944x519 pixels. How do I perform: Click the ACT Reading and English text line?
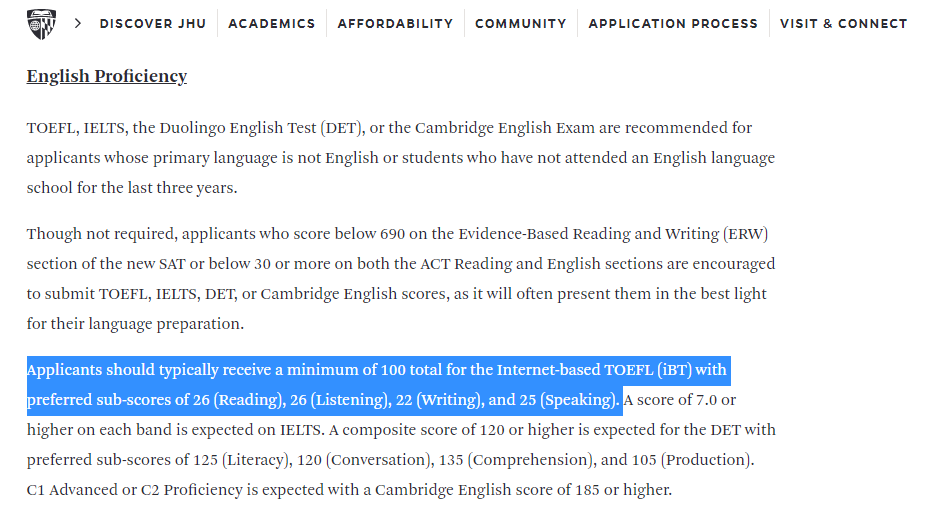tap(400, 264)
